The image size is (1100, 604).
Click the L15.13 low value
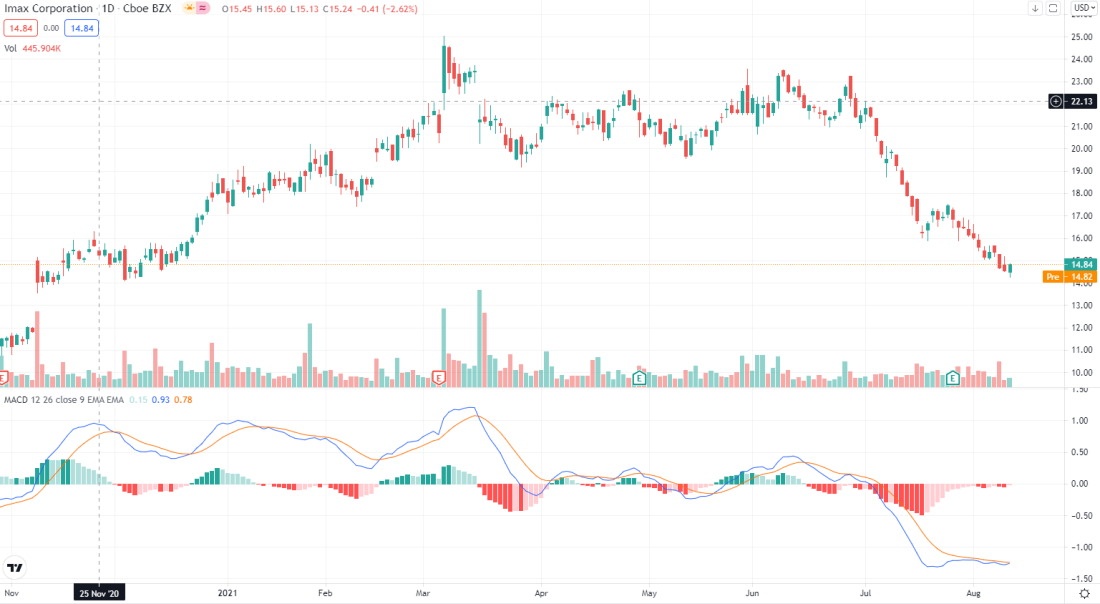[x=304, y=9]
